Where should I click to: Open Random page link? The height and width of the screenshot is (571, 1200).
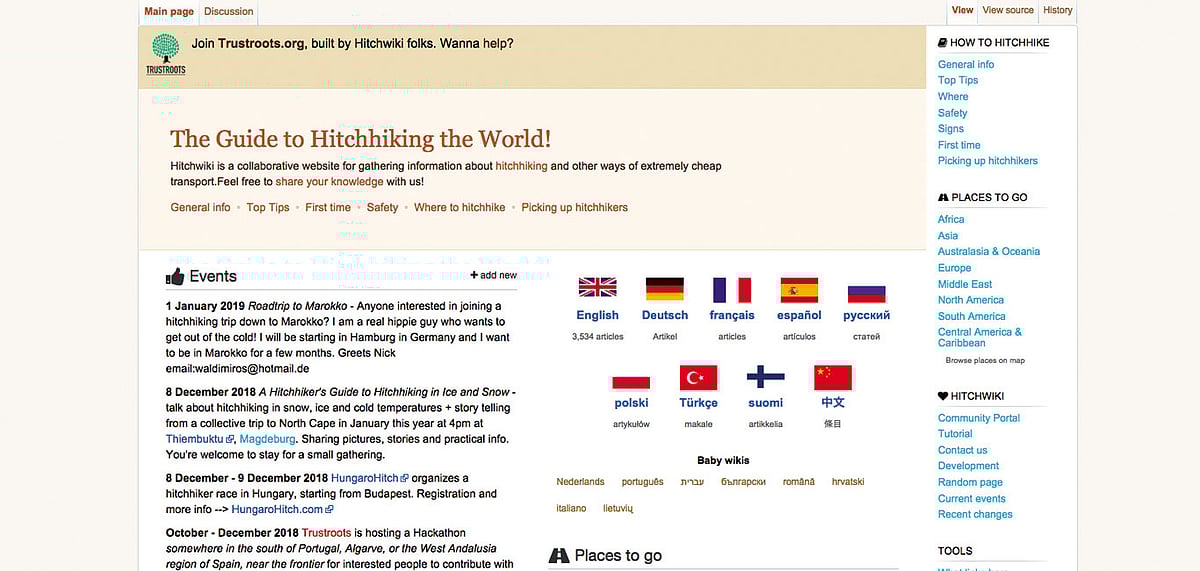tap(970, 482)
